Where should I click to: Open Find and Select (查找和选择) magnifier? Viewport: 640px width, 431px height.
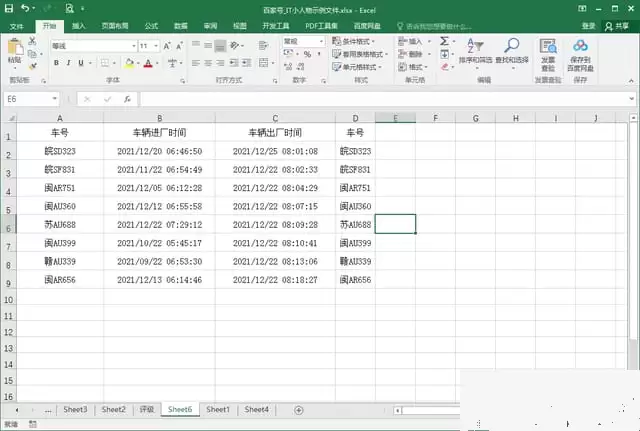(x=512, y=51)
